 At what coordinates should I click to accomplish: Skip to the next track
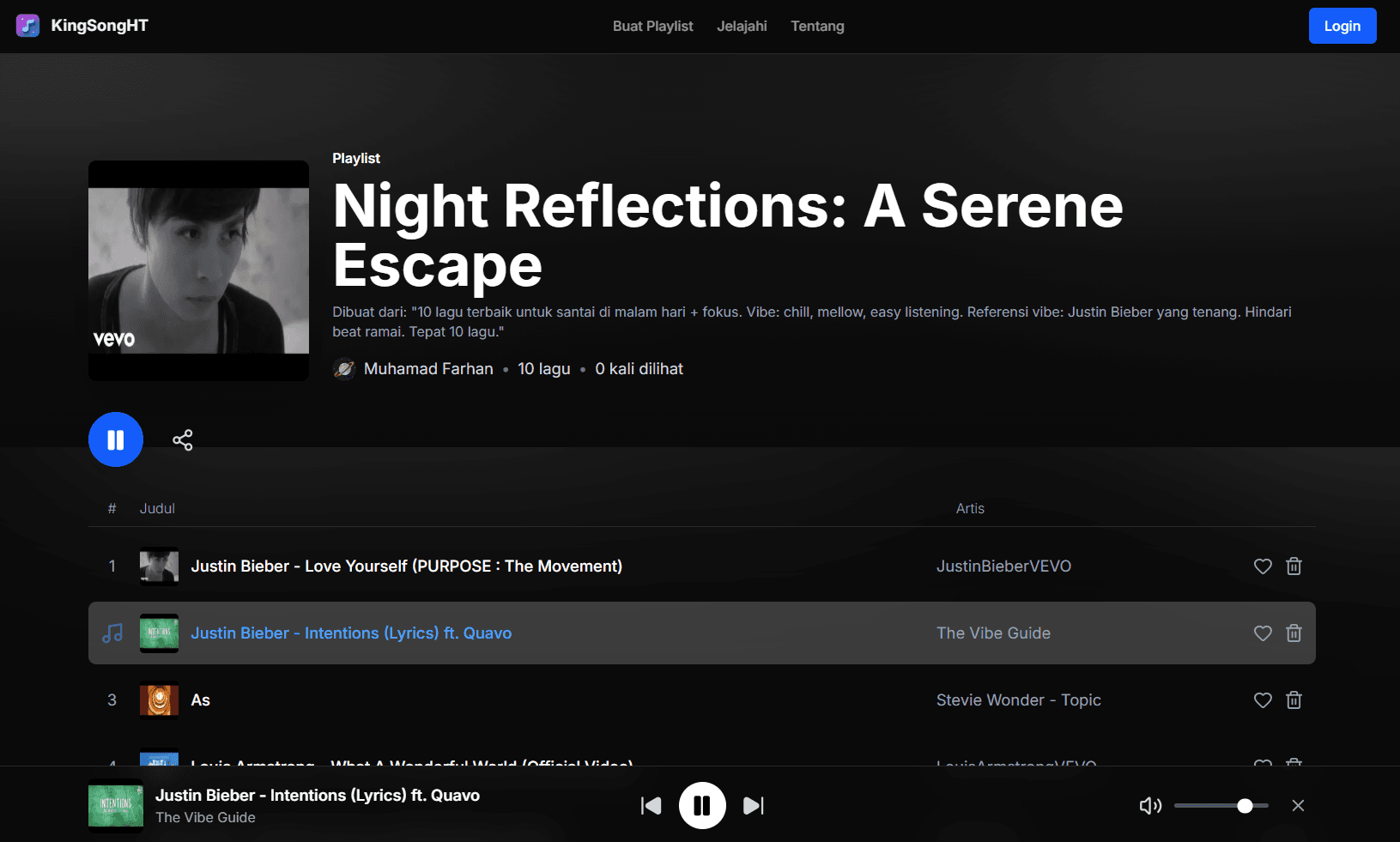753,806
